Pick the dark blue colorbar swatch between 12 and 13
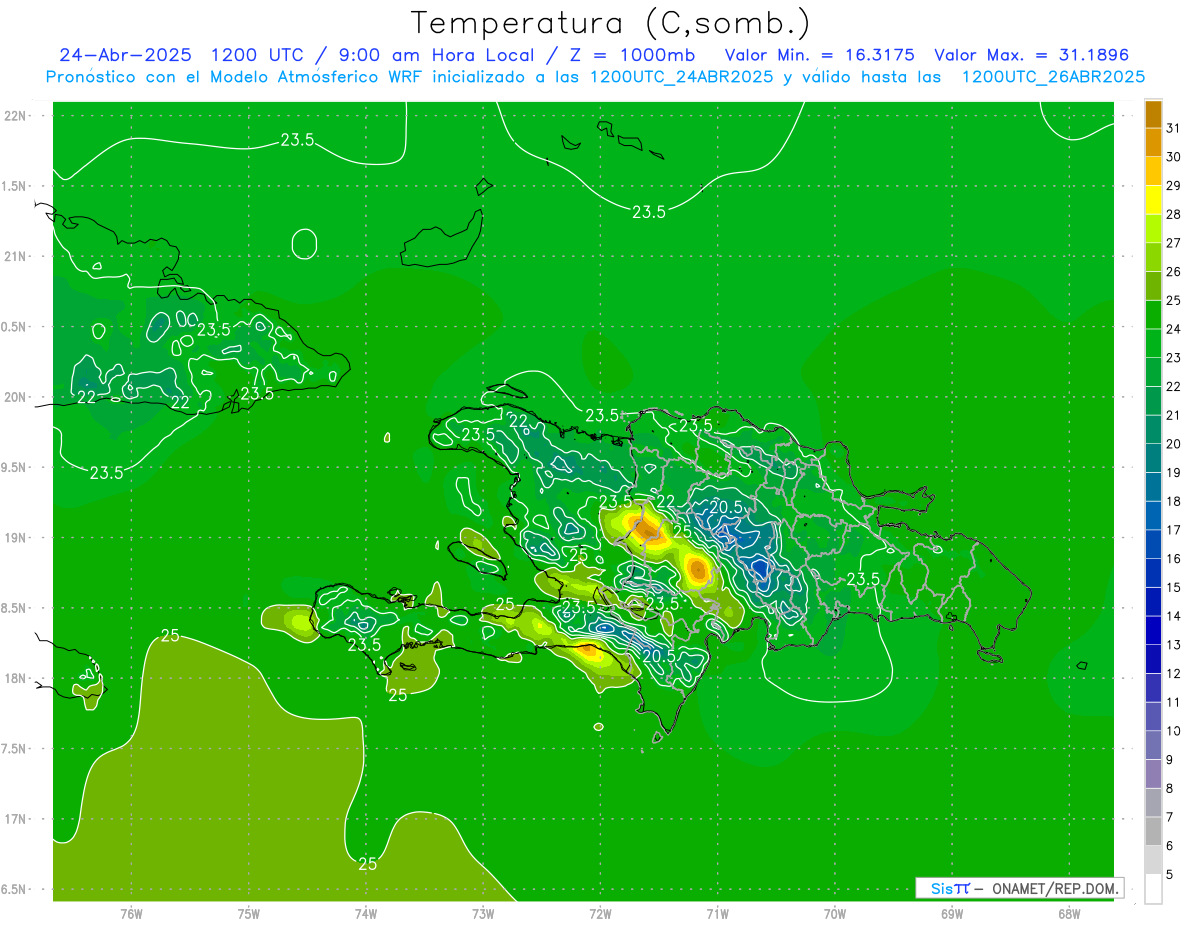This screenshot has height=927, width=1200. [x=1153, y=659]
